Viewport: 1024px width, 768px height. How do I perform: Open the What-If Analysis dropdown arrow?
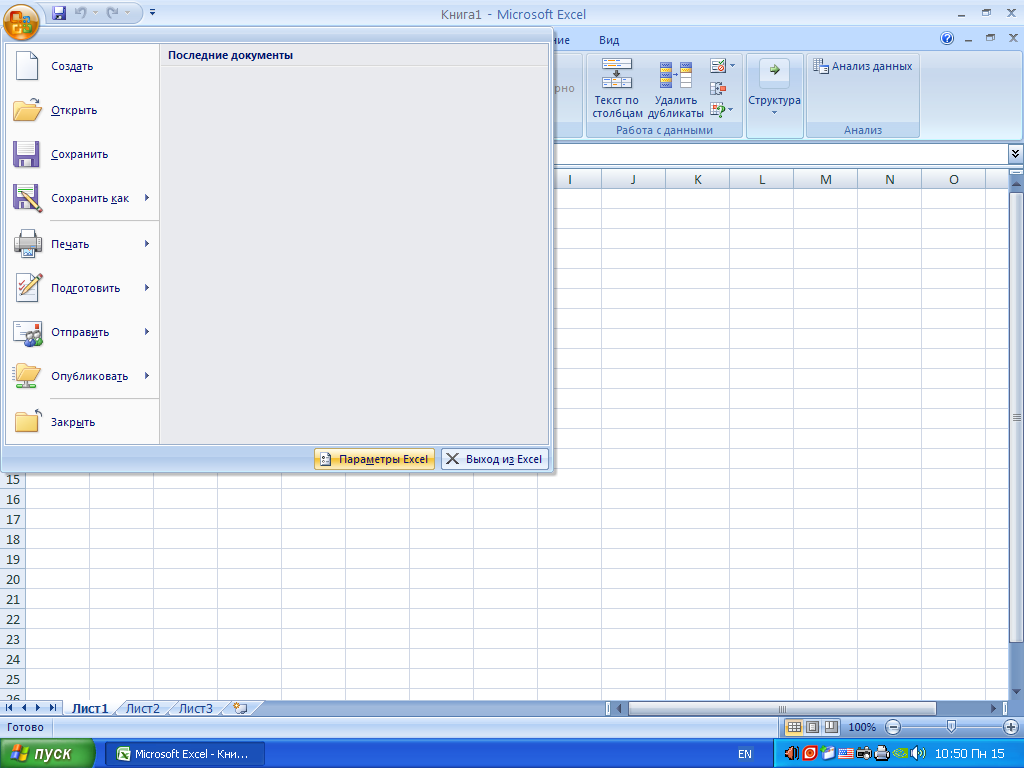coord(730,110)
